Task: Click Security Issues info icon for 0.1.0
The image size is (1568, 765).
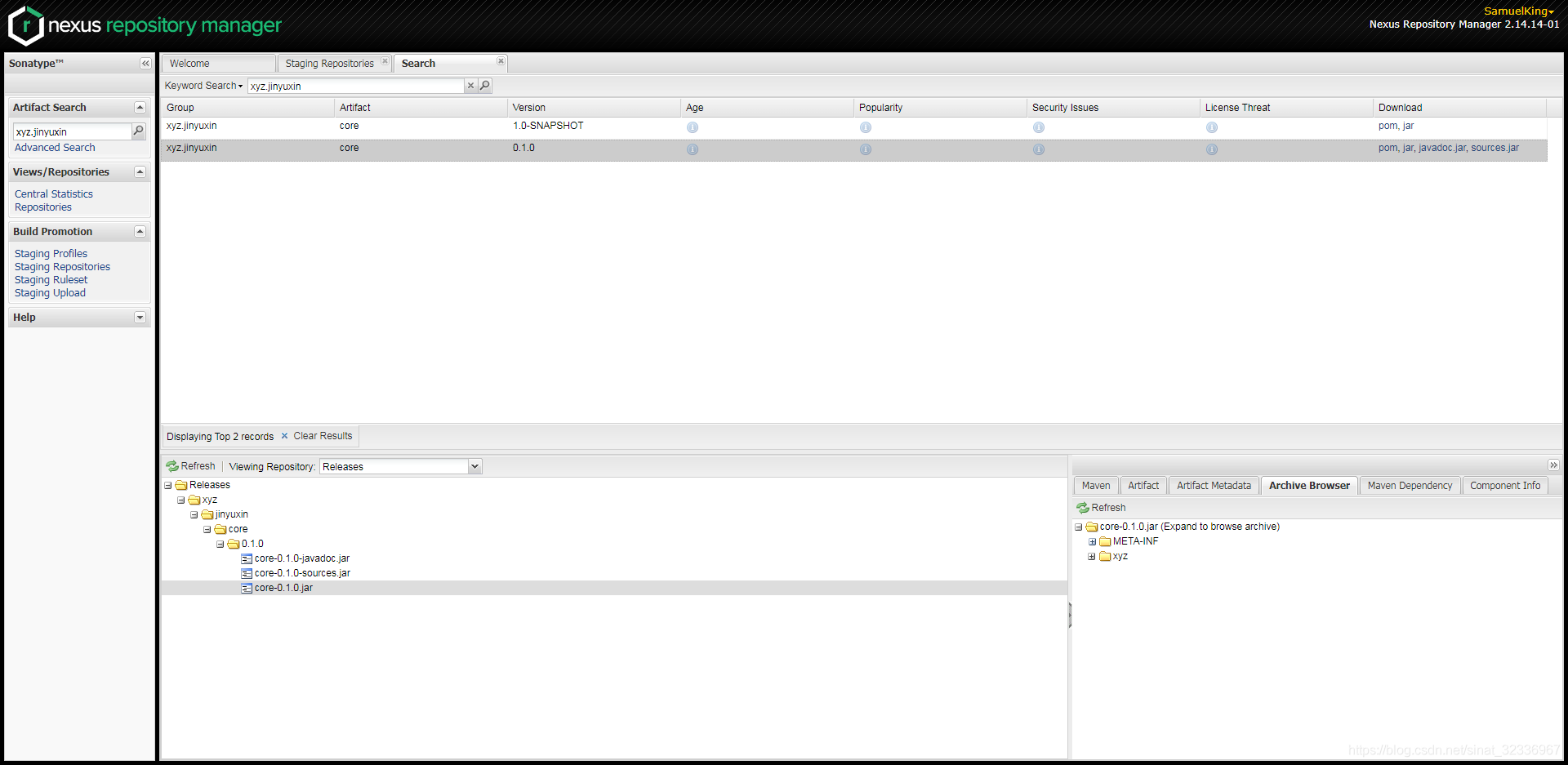Action: pos(1039,149)
